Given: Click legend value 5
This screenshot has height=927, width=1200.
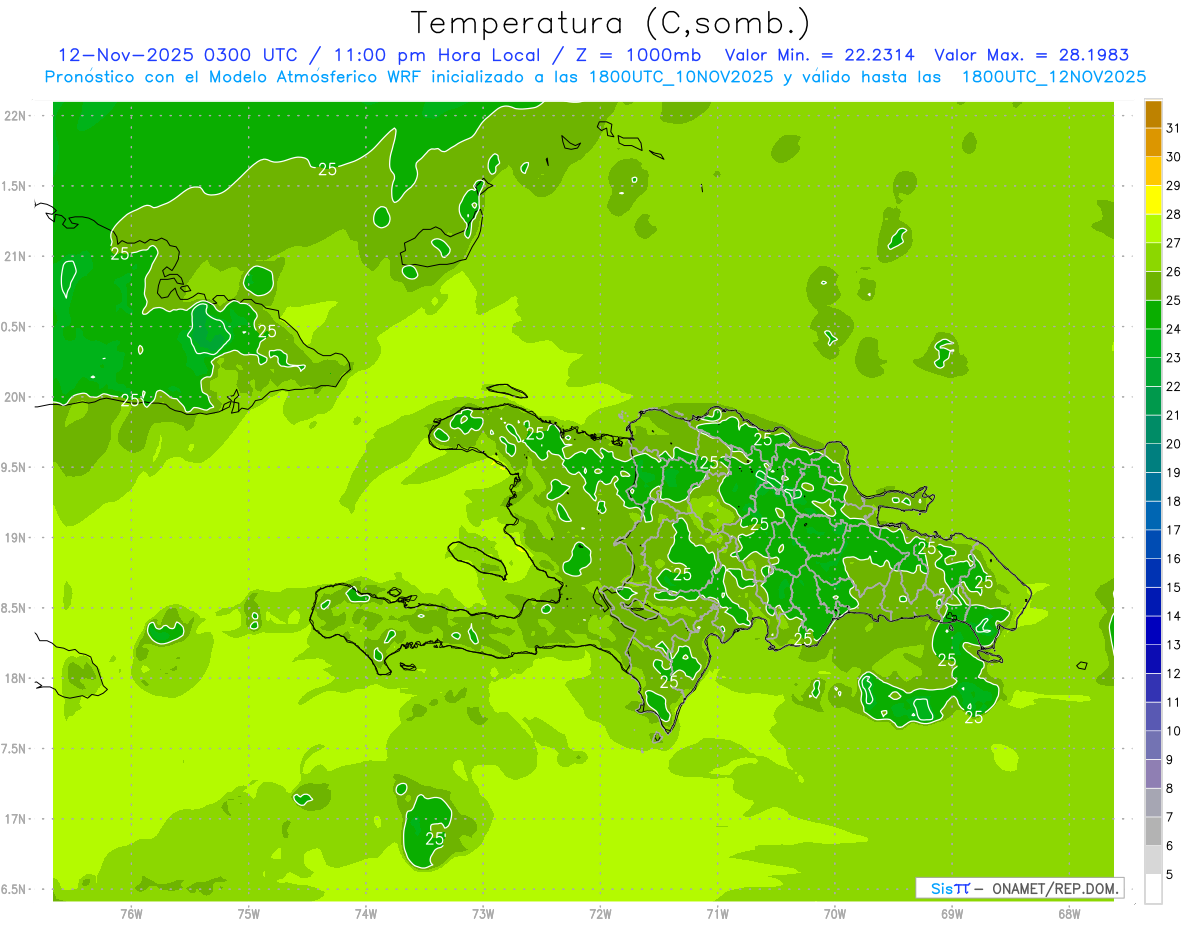Looking at the screenshot, I should coord(1169,874).
